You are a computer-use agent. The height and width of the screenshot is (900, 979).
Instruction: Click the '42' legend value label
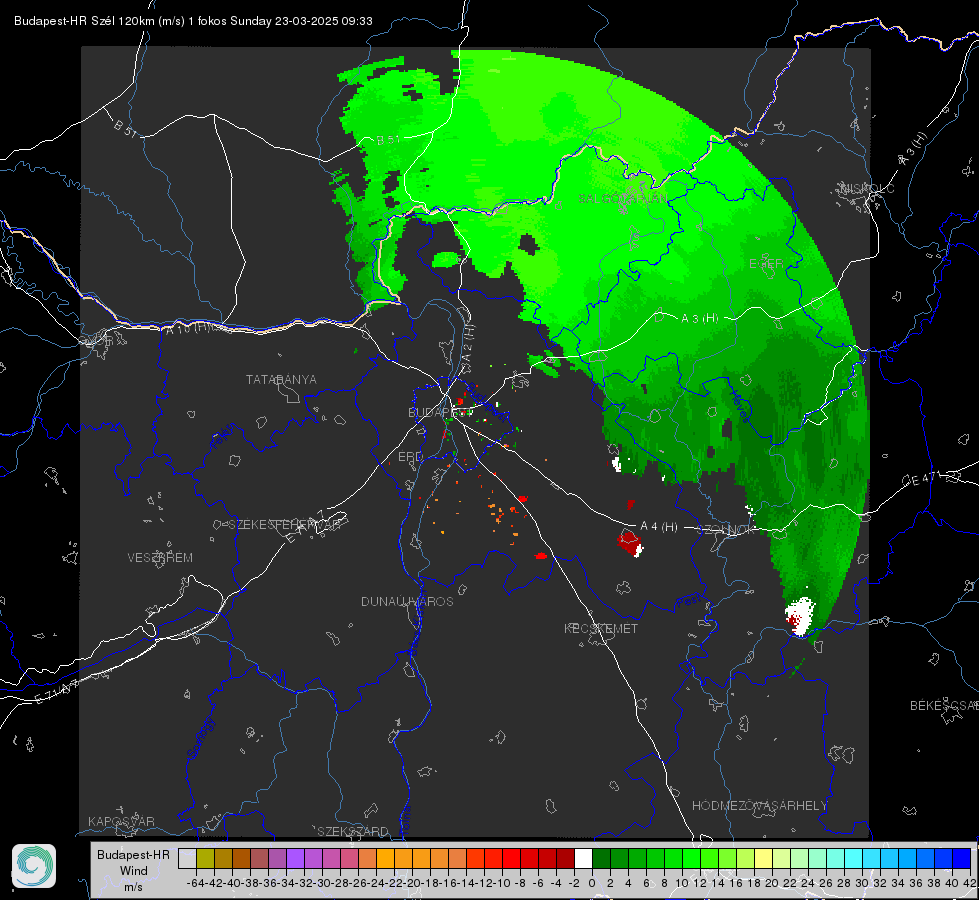tap(969, 883)
